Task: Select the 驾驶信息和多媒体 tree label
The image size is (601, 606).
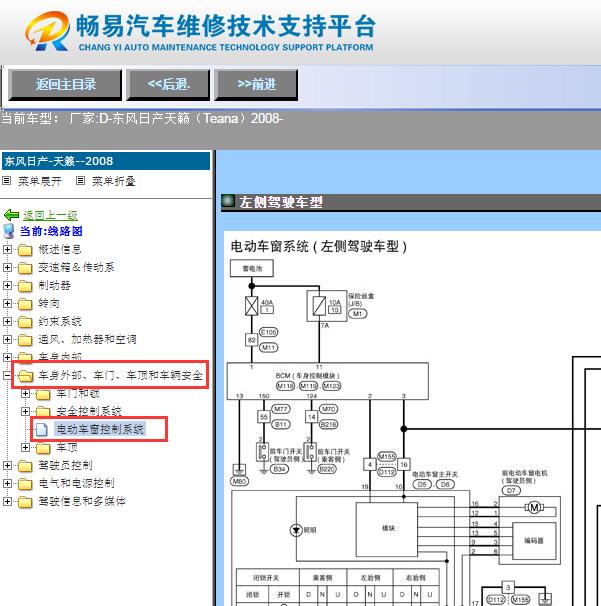Action: tap(82, 501)
